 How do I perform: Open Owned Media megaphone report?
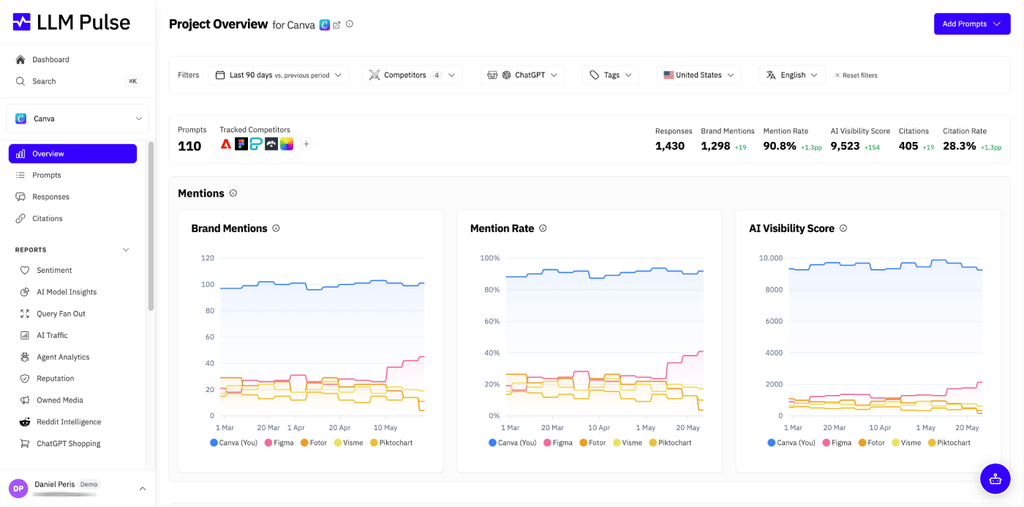(x=25, y=400)
